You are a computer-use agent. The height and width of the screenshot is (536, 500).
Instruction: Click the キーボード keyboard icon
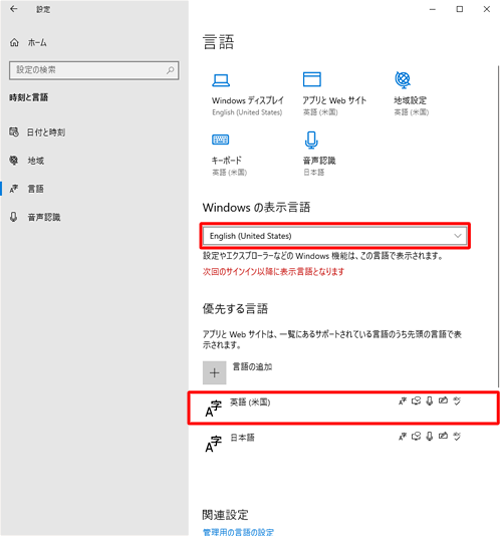coord(220,139)
